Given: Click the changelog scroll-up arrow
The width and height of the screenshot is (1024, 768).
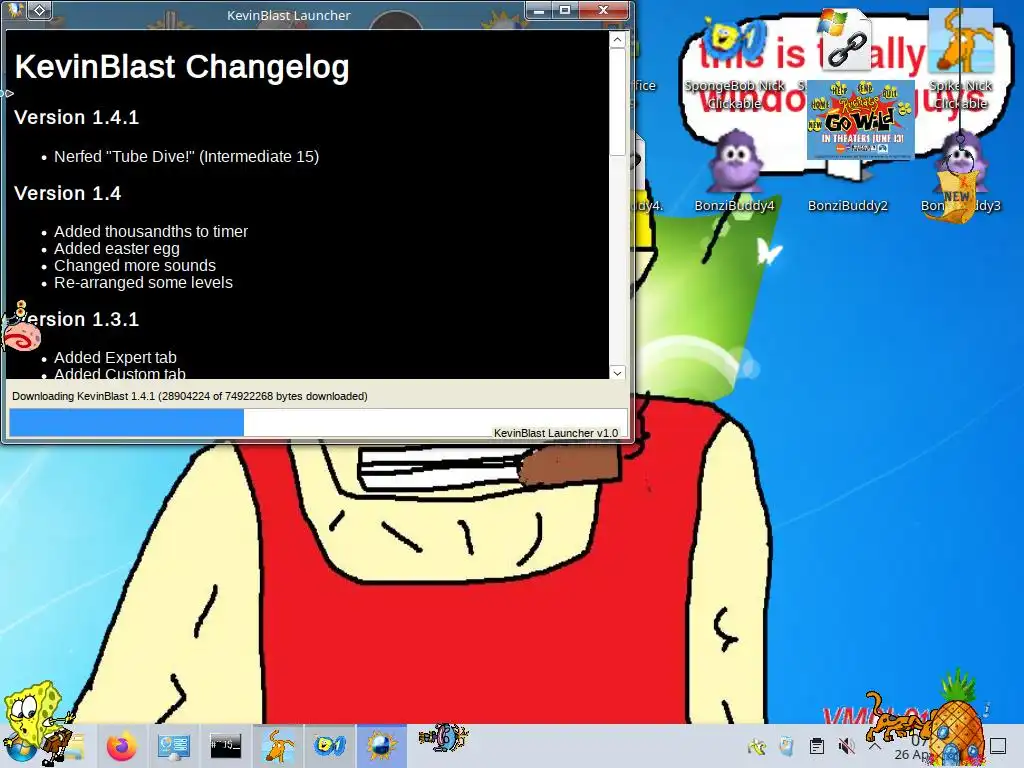Looking at the screenshot, I should [x=617, y=40].
